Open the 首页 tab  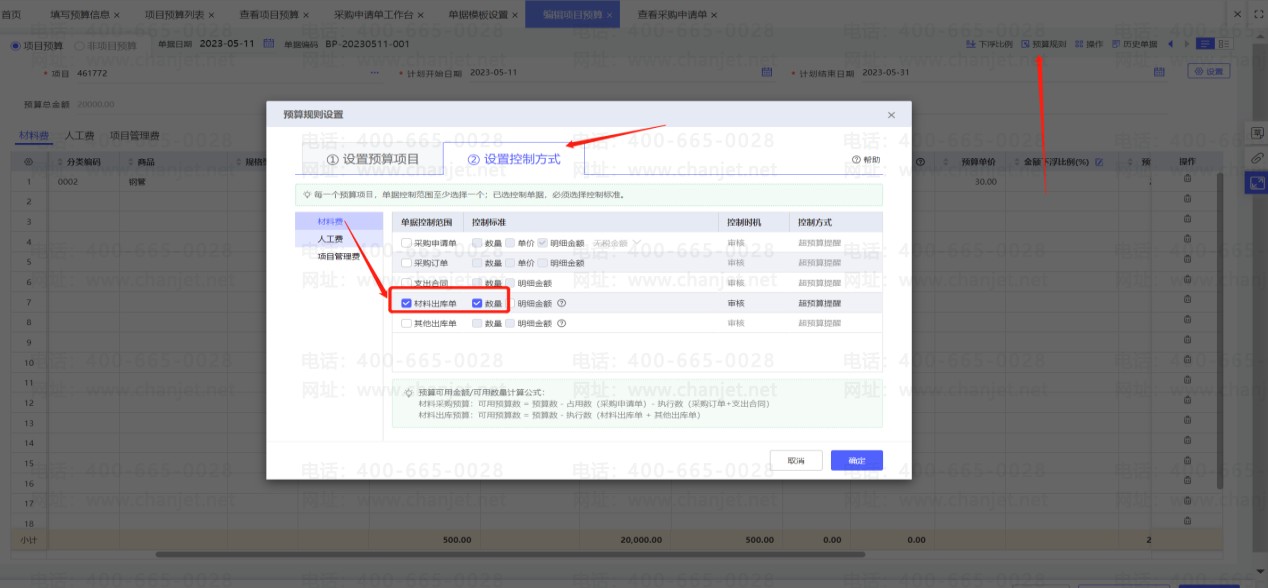tap(11, 15)
